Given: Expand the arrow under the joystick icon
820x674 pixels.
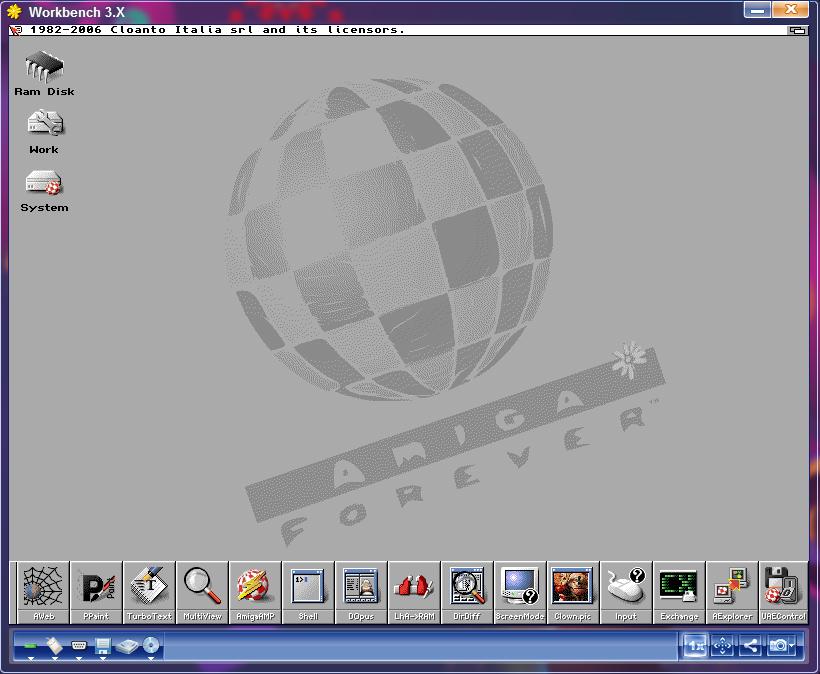Looking at the screenshot, I should 54,659.
